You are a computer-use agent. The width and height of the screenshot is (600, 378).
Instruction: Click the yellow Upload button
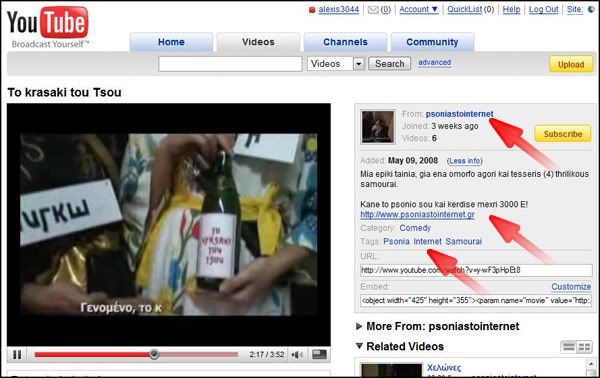point(571,64)
